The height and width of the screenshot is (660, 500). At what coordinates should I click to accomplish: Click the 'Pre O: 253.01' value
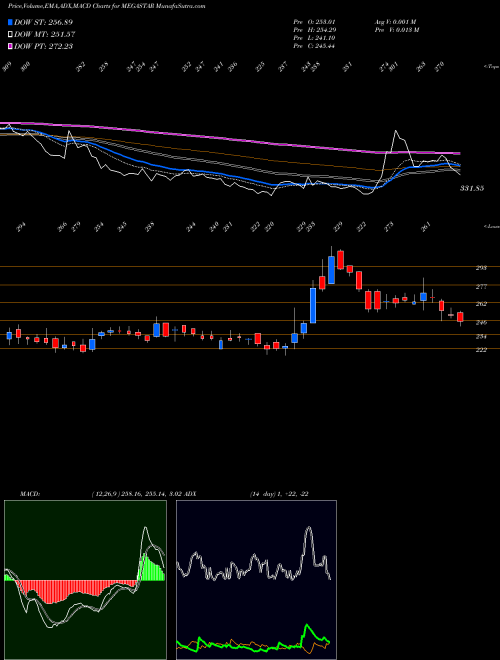(314, 21)
